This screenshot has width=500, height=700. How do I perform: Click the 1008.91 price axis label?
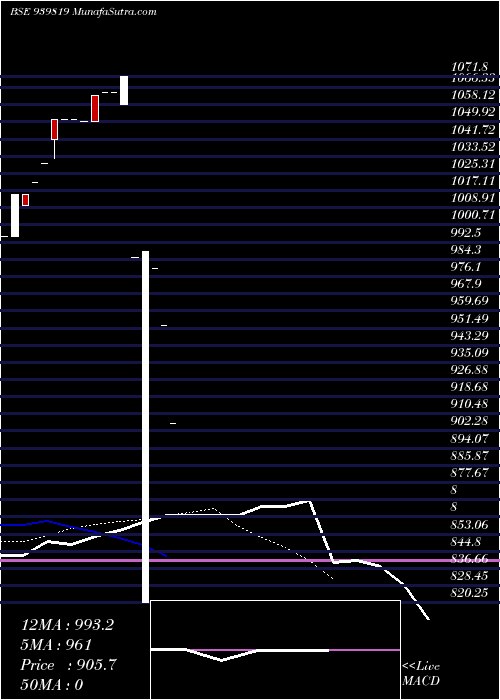coord(472,198)
